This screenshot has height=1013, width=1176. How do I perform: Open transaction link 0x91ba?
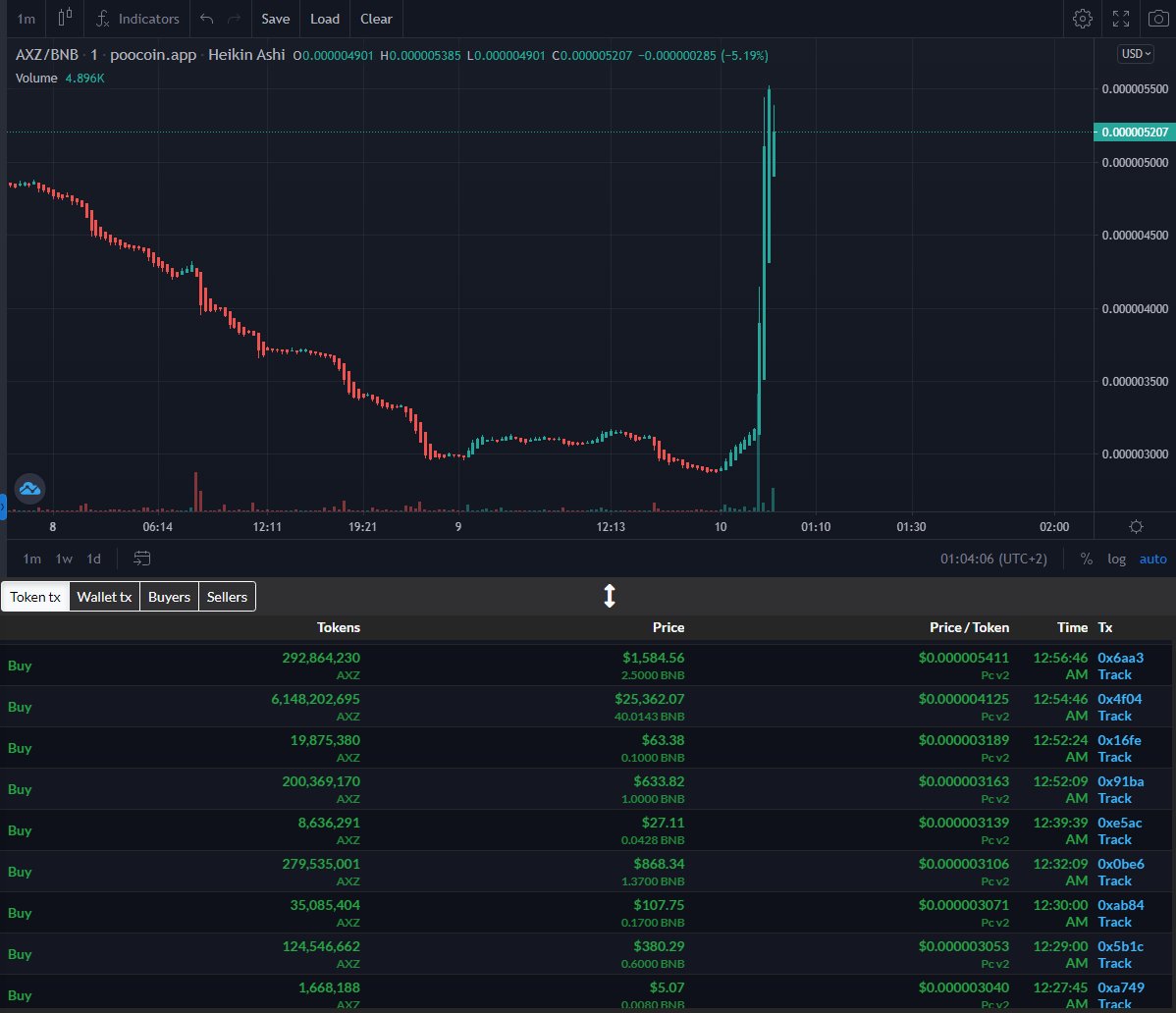[x=1120, y=781]
